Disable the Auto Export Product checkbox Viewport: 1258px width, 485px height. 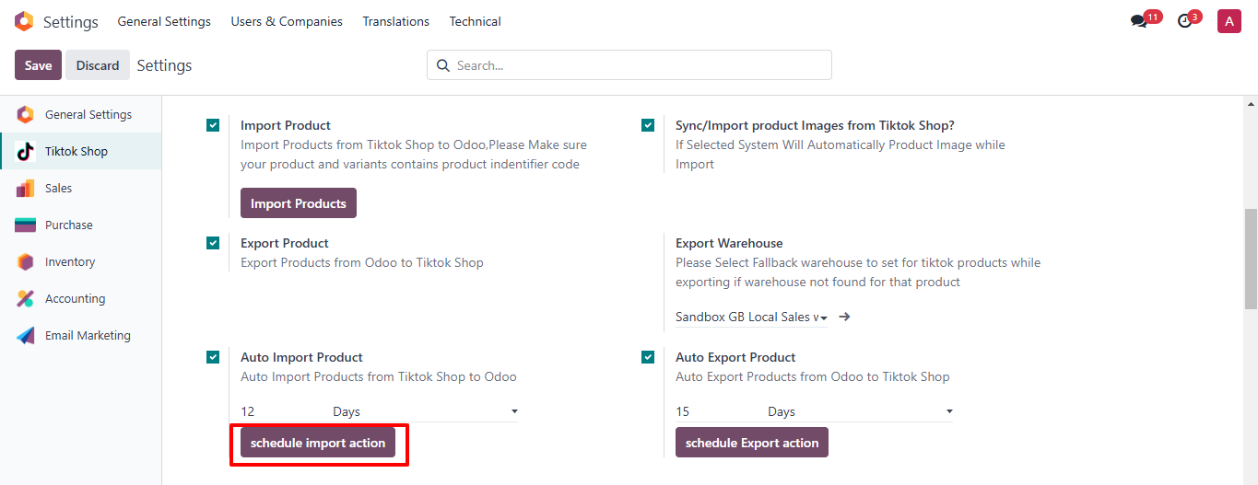point(648,357)
